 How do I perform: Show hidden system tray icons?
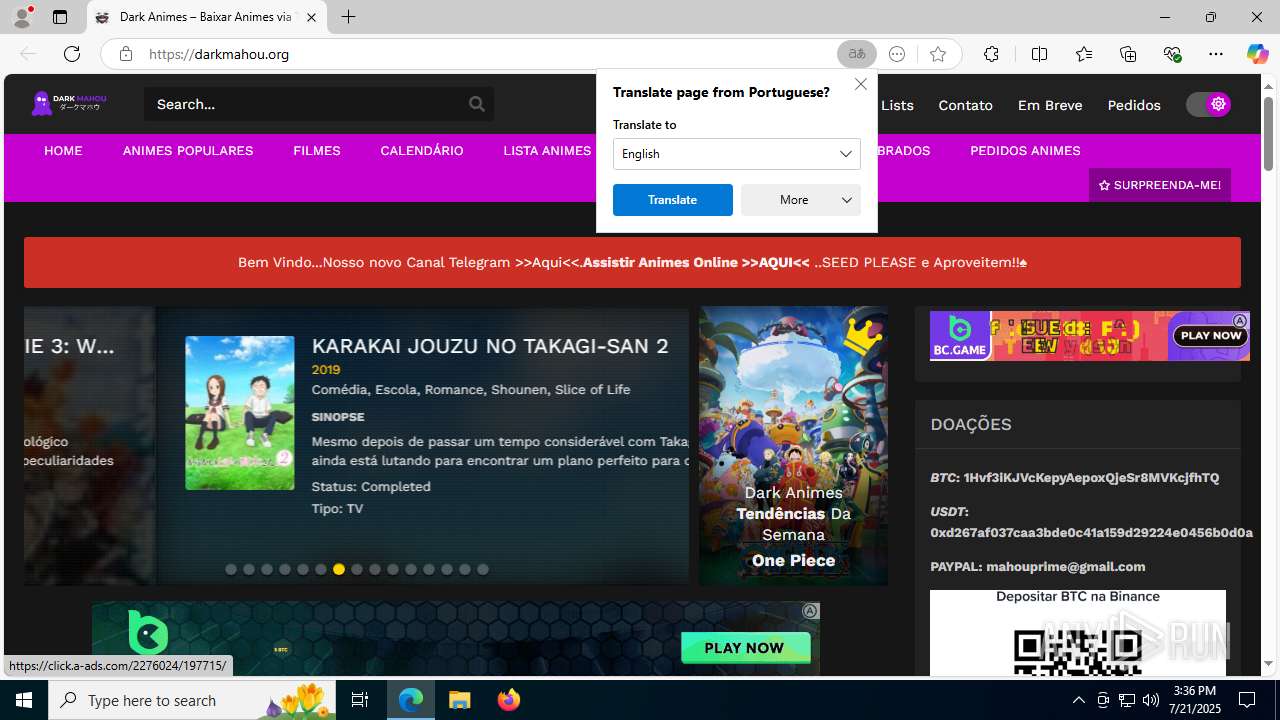click(1078, 700)
